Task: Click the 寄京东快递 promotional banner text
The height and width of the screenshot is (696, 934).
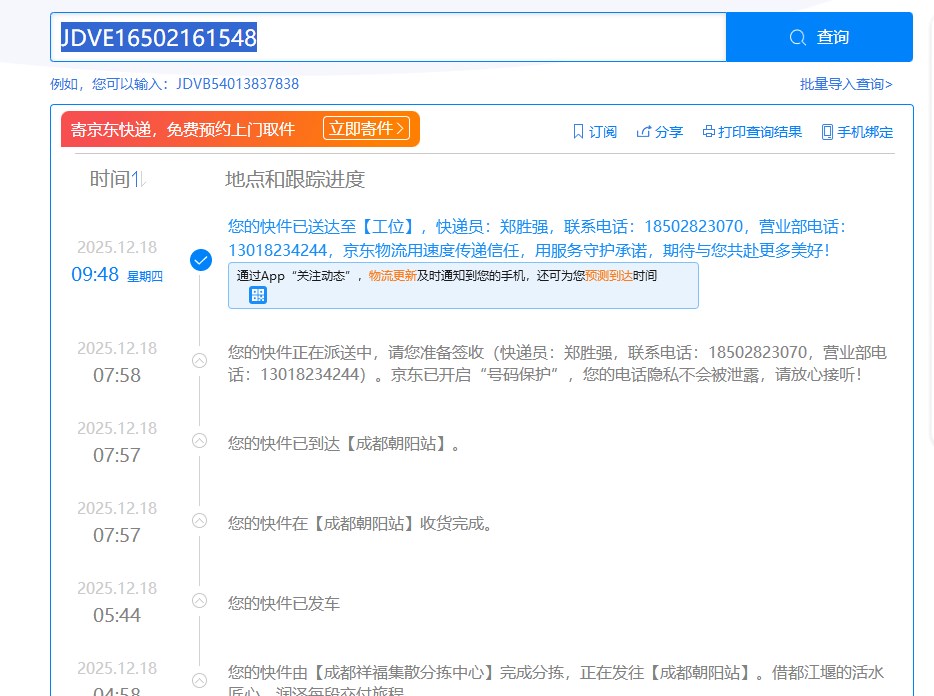Action: click(183, 129)
